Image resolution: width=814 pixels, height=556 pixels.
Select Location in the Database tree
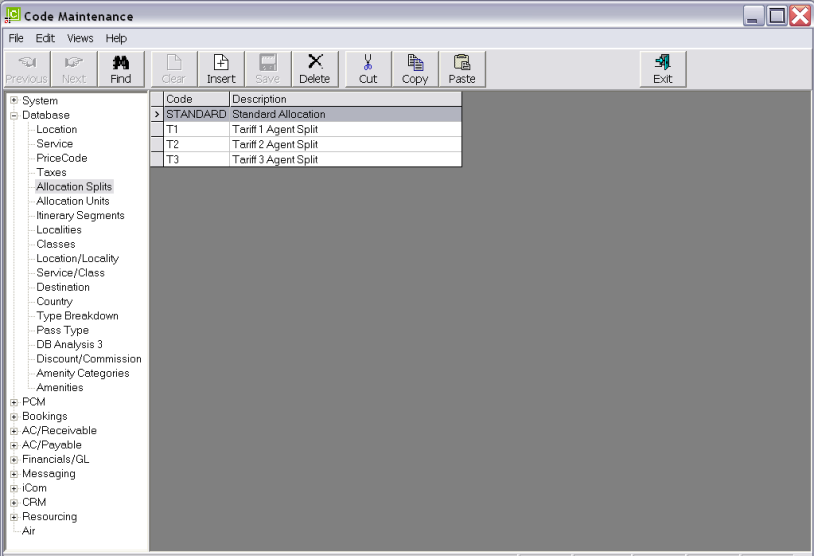click(57, 129)
